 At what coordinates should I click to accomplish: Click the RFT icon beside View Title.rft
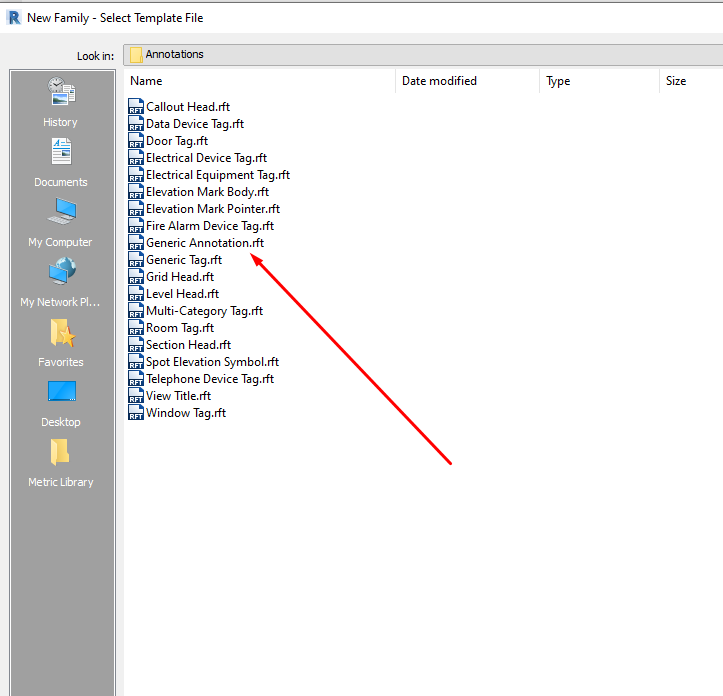[x=136, y=396]
